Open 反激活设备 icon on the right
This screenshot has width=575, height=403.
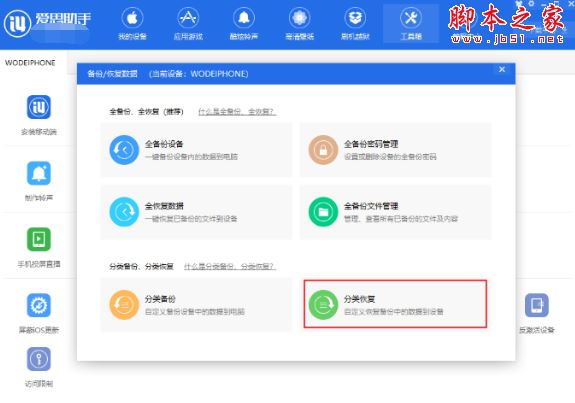[x=536, y=305]
